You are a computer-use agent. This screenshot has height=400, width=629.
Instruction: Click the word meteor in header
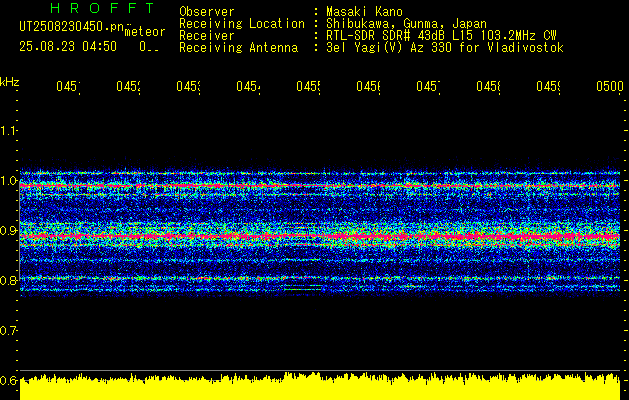coord(145,32)
